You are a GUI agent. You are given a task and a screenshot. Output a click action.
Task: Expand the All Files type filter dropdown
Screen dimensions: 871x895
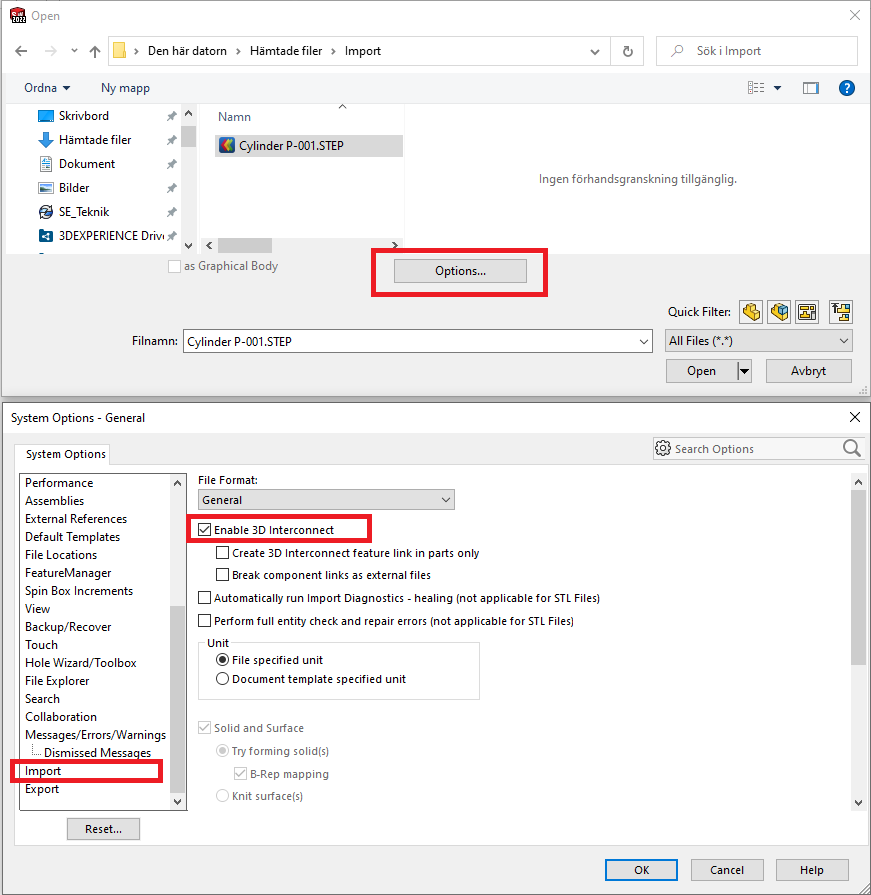pyautogui.click(x=759, y=341)
